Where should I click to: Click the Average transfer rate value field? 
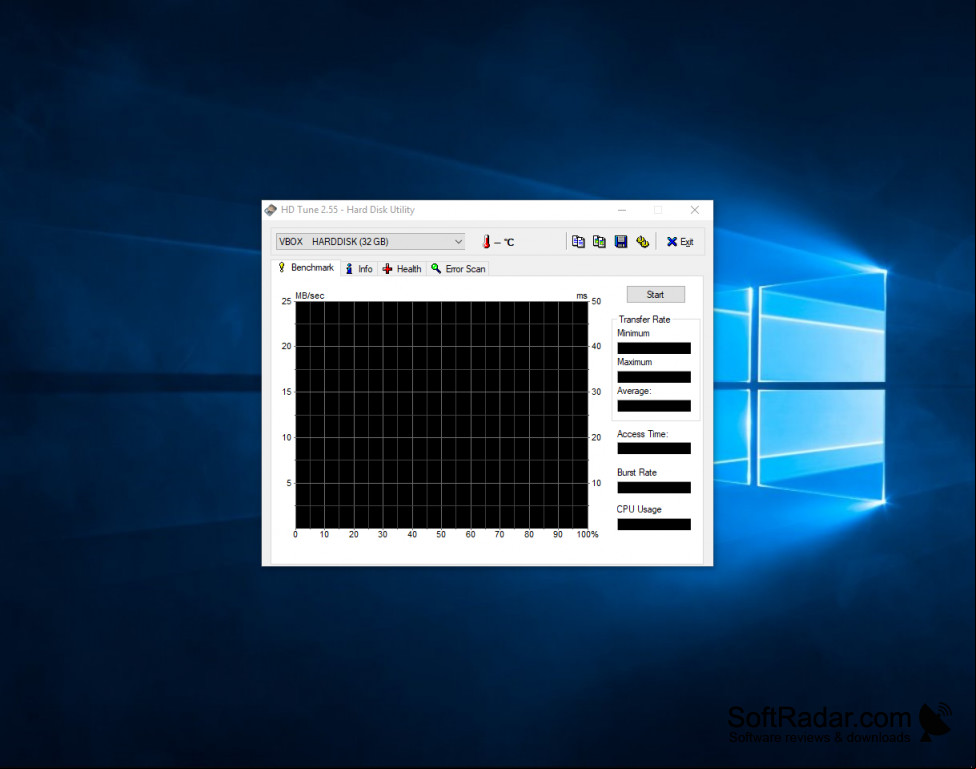654,406
